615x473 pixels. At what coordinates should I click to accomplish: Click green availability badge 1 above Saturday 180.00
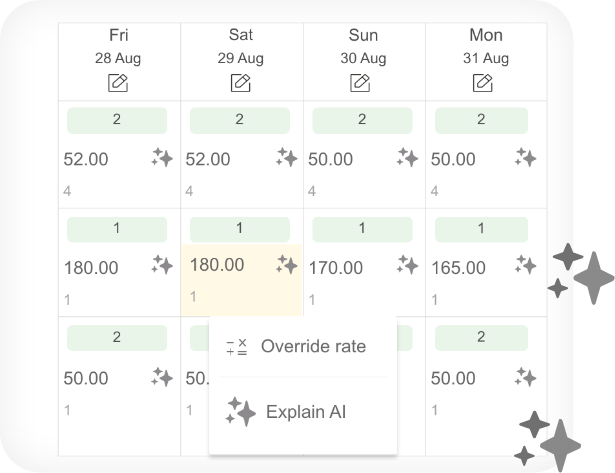point(240,229)
